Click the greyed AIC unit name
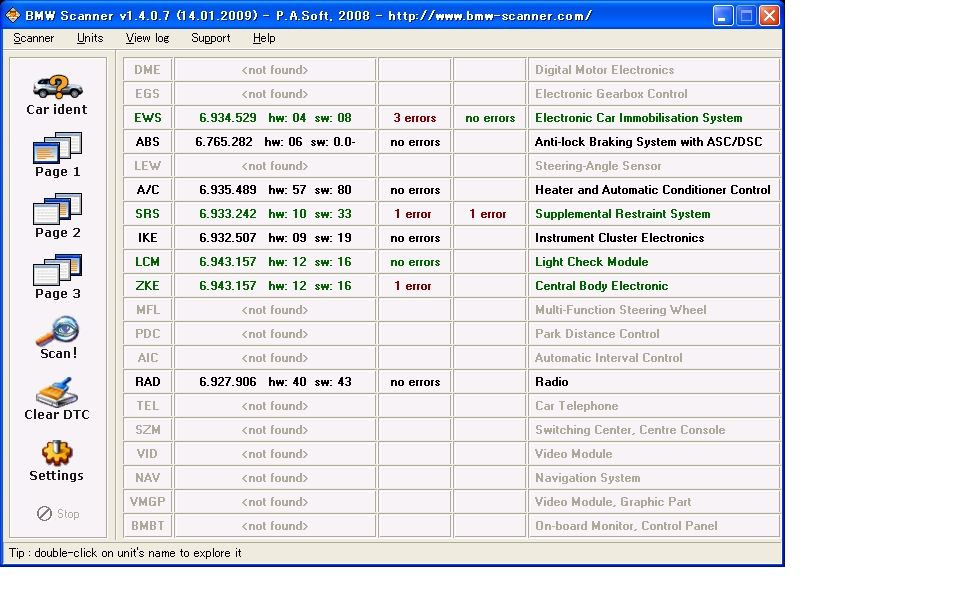 pyautogui.click(x=148, y=358)
